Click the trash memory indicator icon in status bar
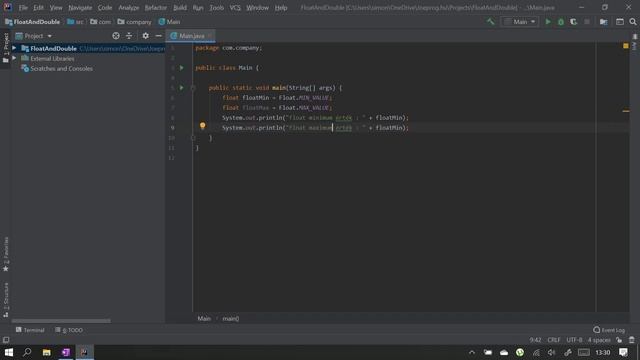Screen dimensions: 640x360 pos(631,340)
